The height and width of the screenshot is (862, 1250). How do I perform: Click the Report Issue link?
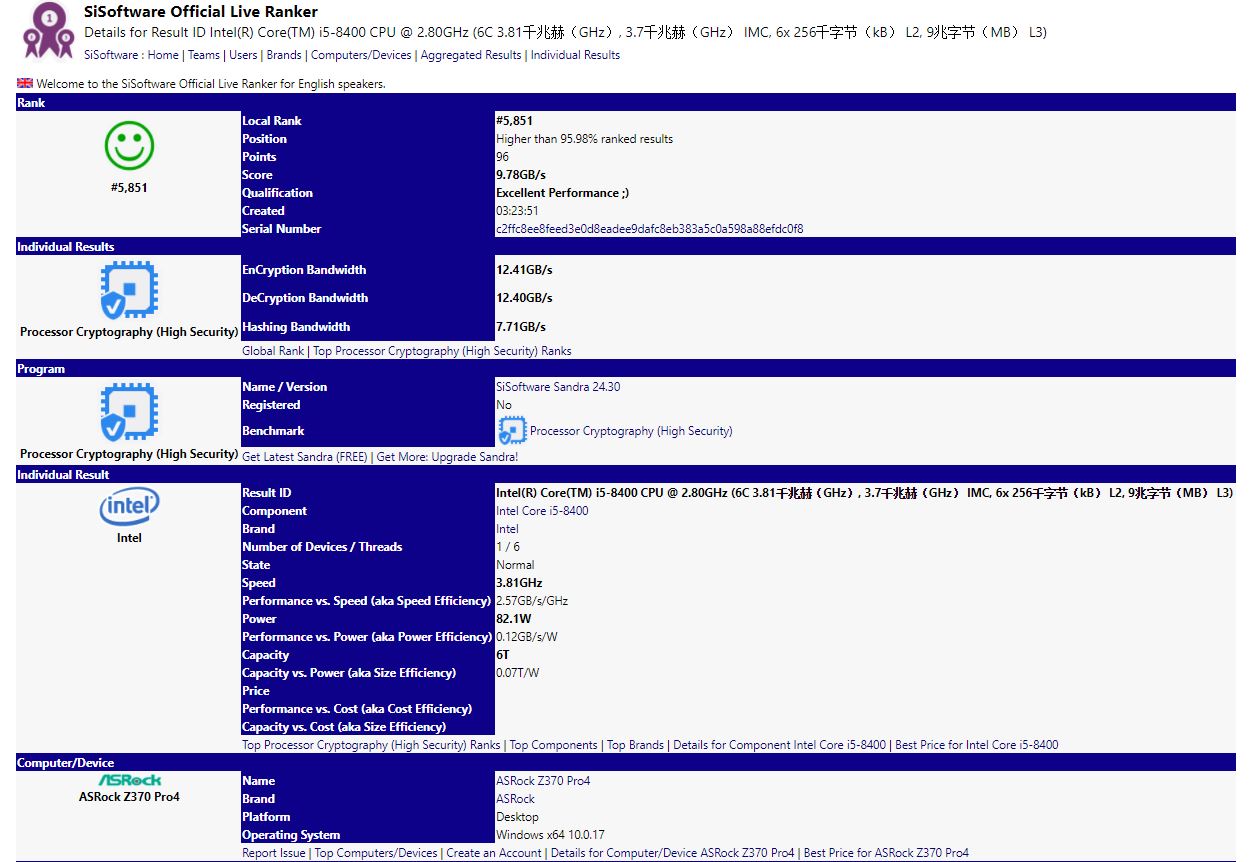point(274,853)
